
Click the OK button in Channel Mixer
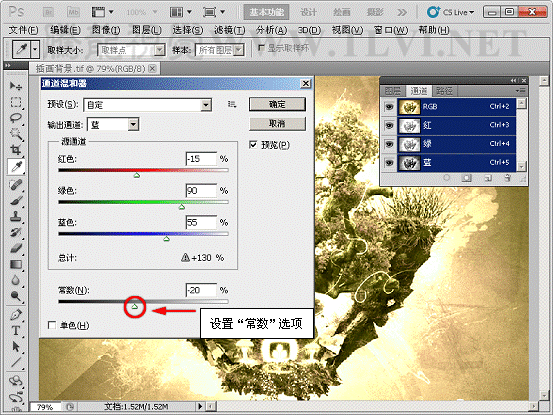coord(277,104)
